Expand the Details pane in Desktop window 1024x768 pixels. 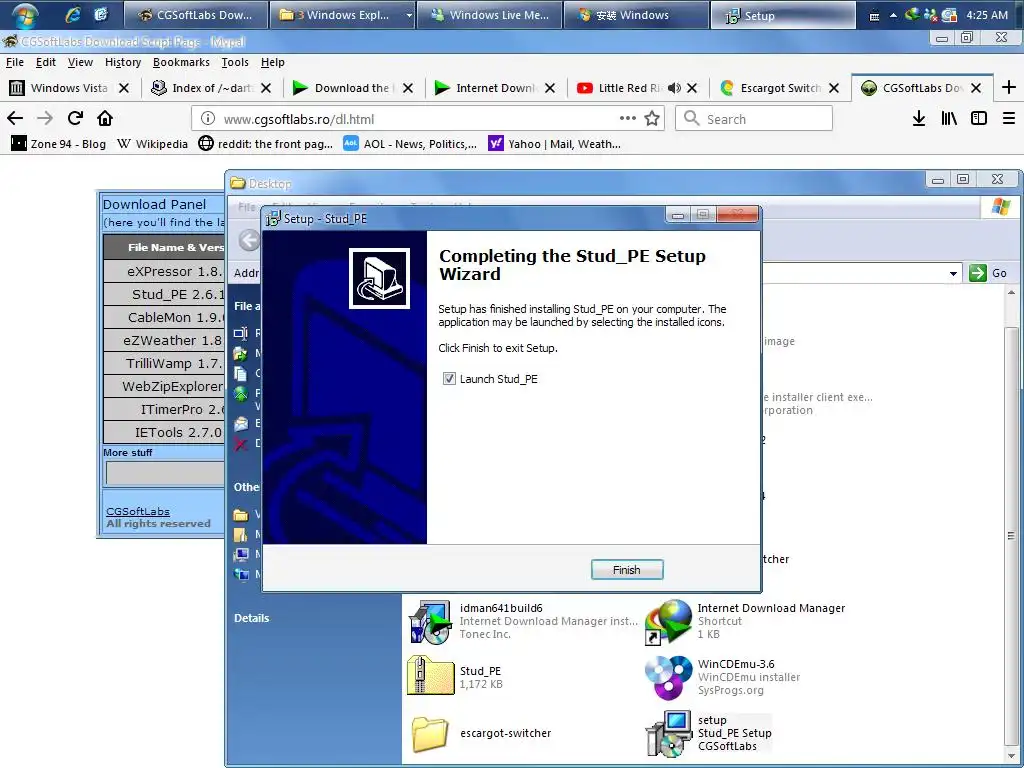pos(251,618)
